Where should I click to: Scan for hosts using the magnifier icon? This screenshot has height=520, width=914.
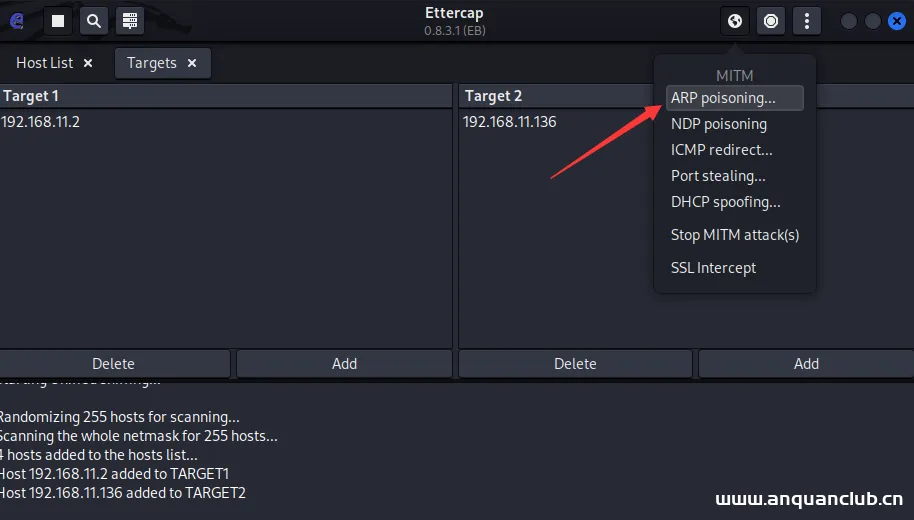point(93,20)
